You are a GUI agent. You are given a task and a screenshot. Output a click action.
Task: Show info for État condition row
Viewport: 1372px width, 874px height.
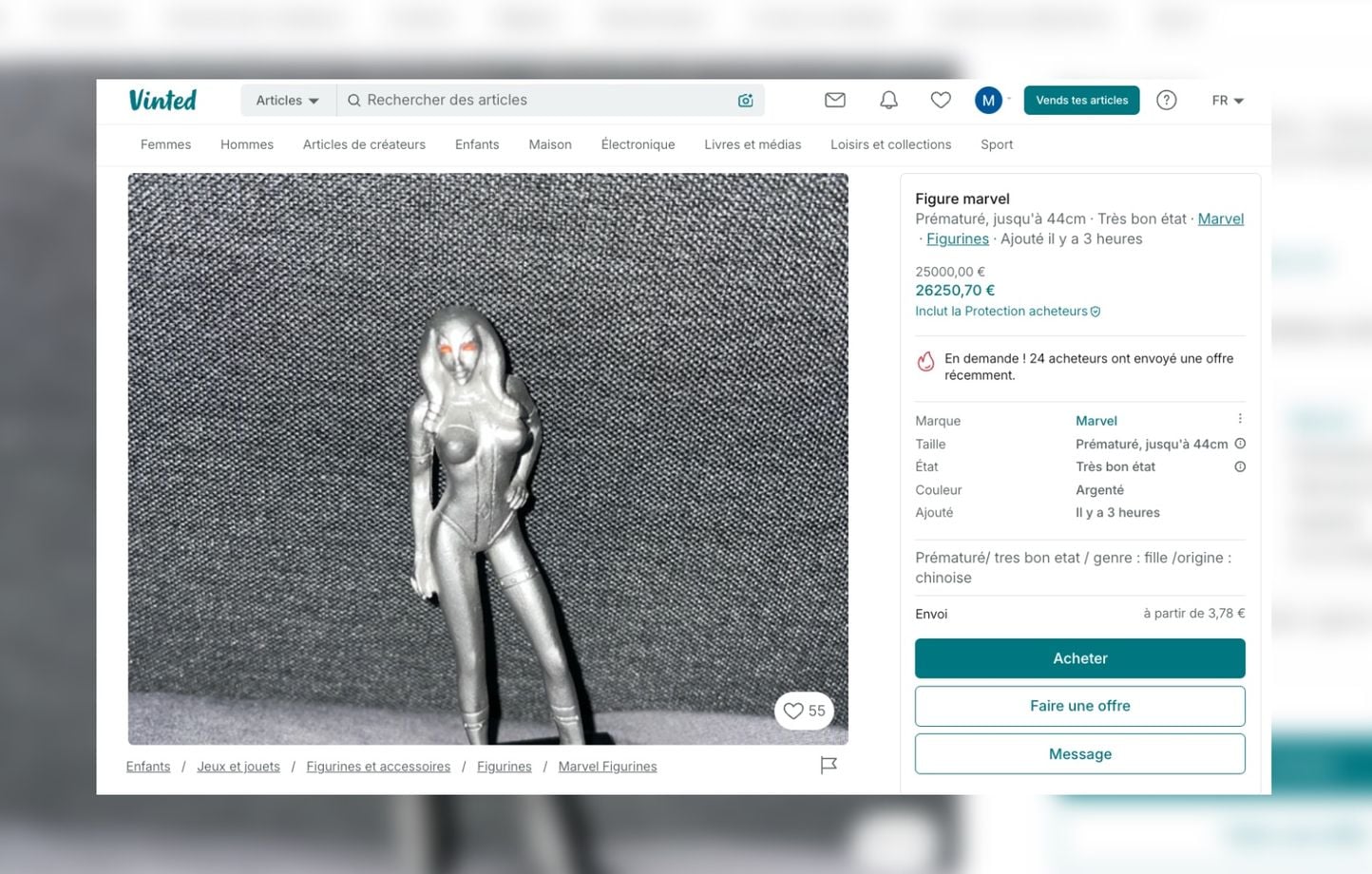pos(1240,466)
